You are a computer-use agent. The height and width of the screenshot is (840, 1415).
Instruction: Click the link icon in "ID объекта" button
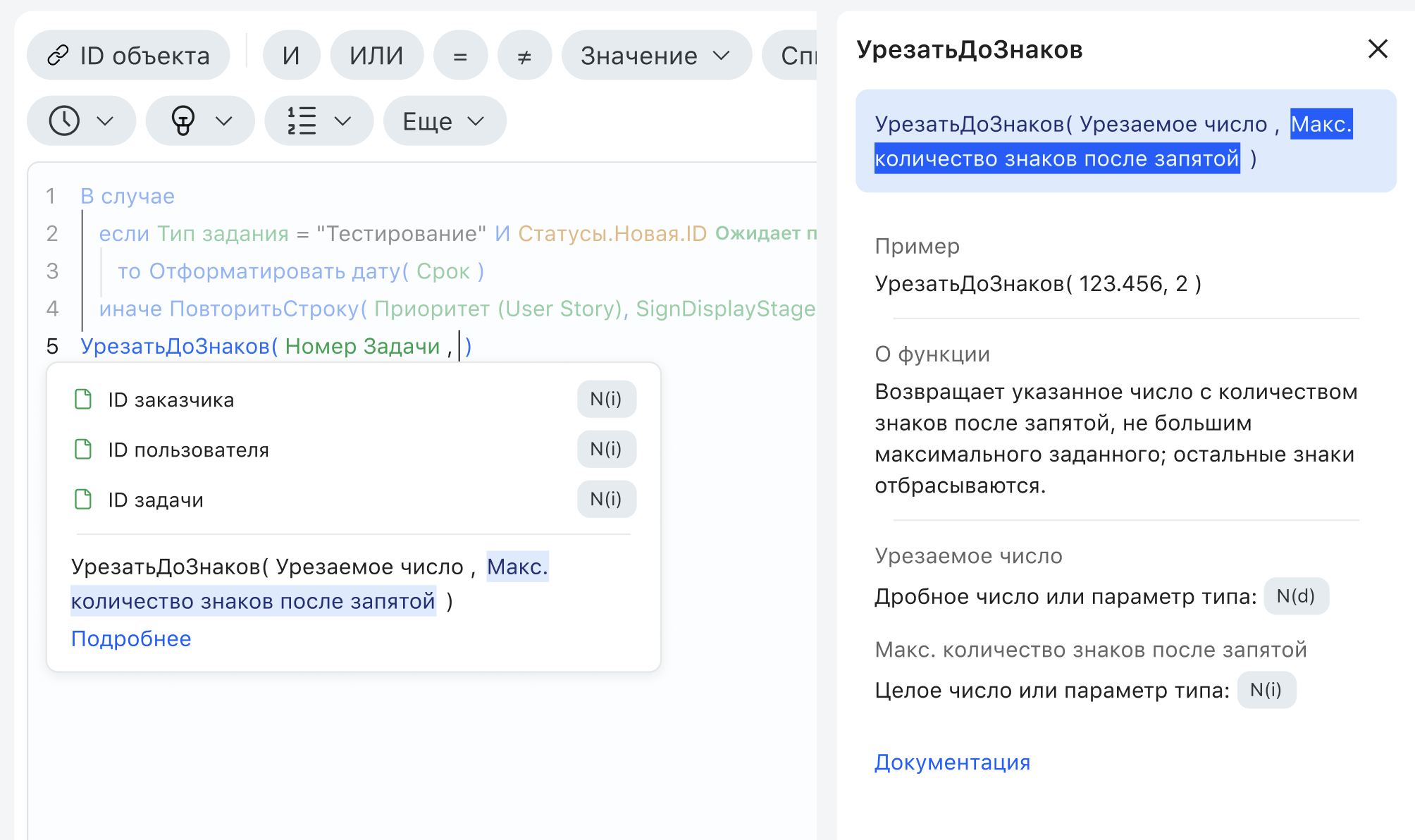(x=59, y=55)
